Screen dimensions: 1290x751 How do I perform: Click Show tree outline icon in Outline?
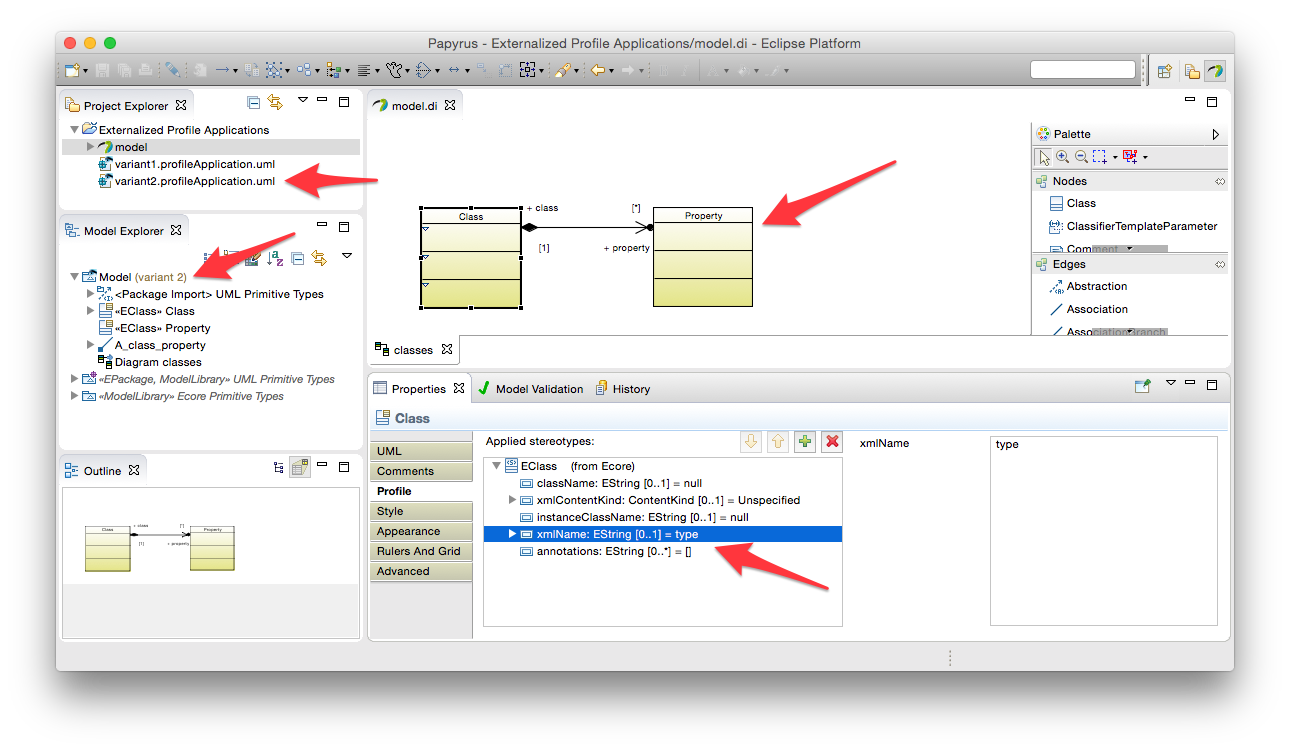pyautogui.click(x=279, y=467)
